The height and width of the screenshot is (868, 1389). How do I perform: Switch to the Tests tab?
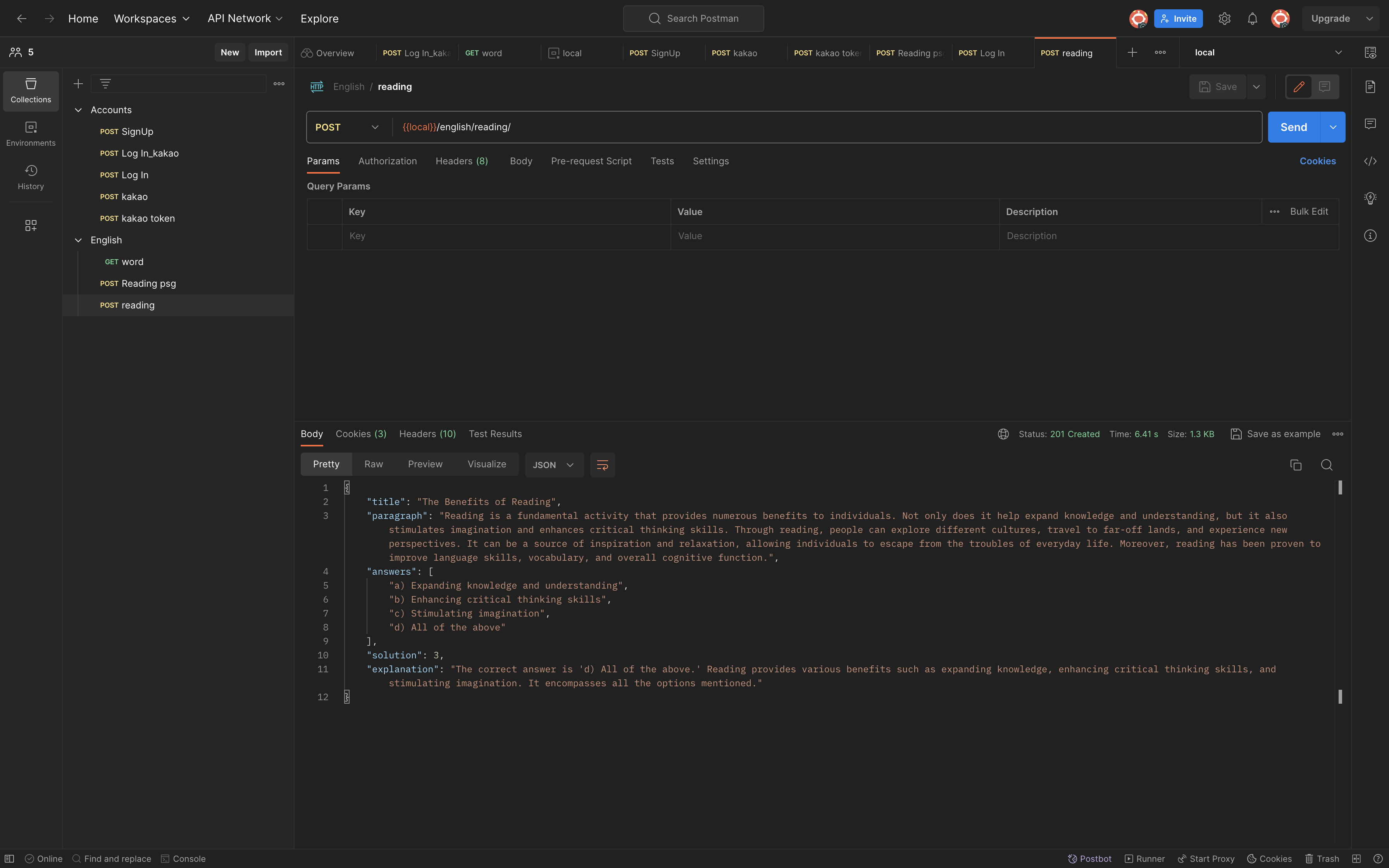662,161
